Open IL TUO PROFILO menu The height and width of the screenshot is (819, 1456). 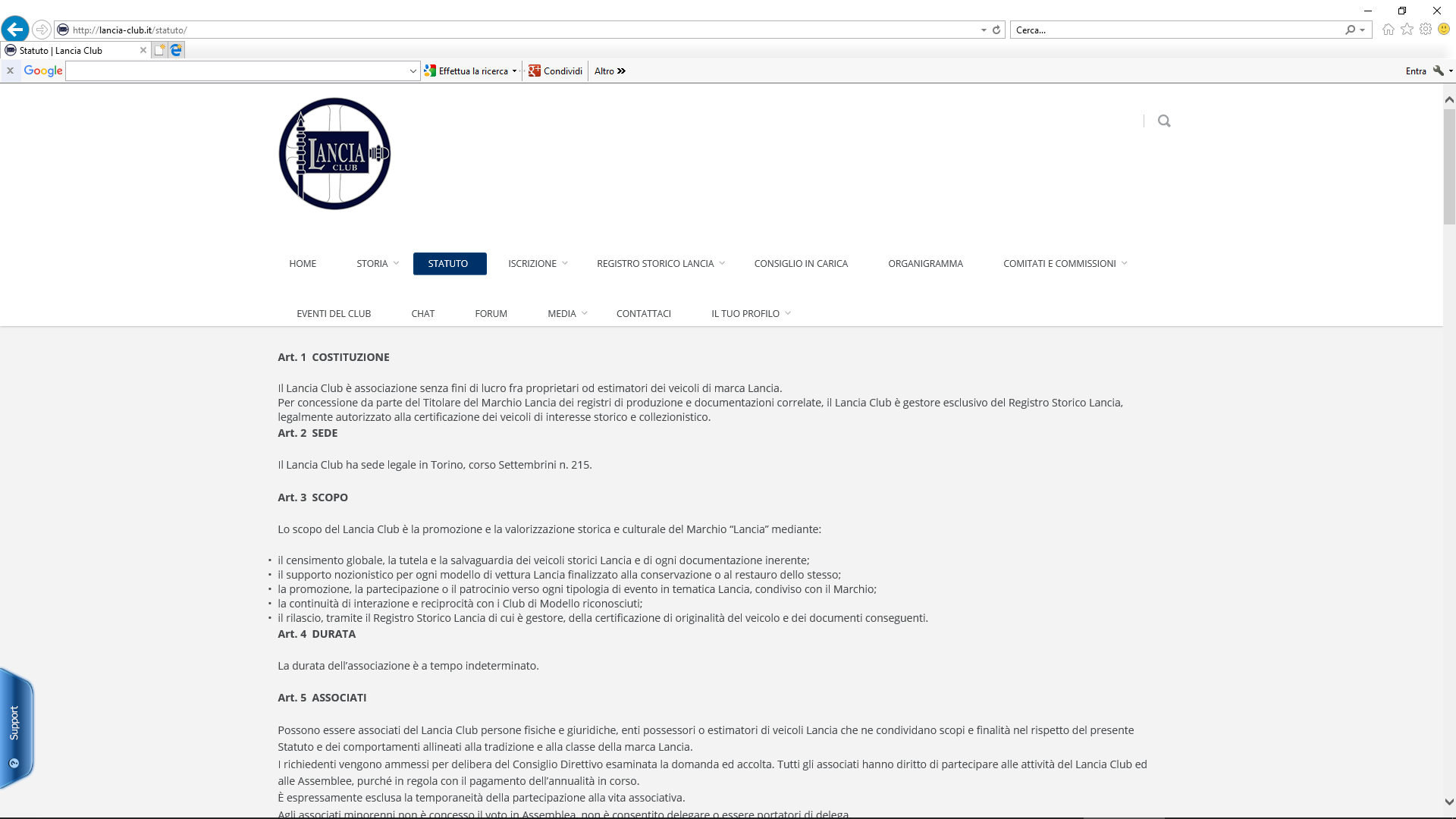coord(745,313)
